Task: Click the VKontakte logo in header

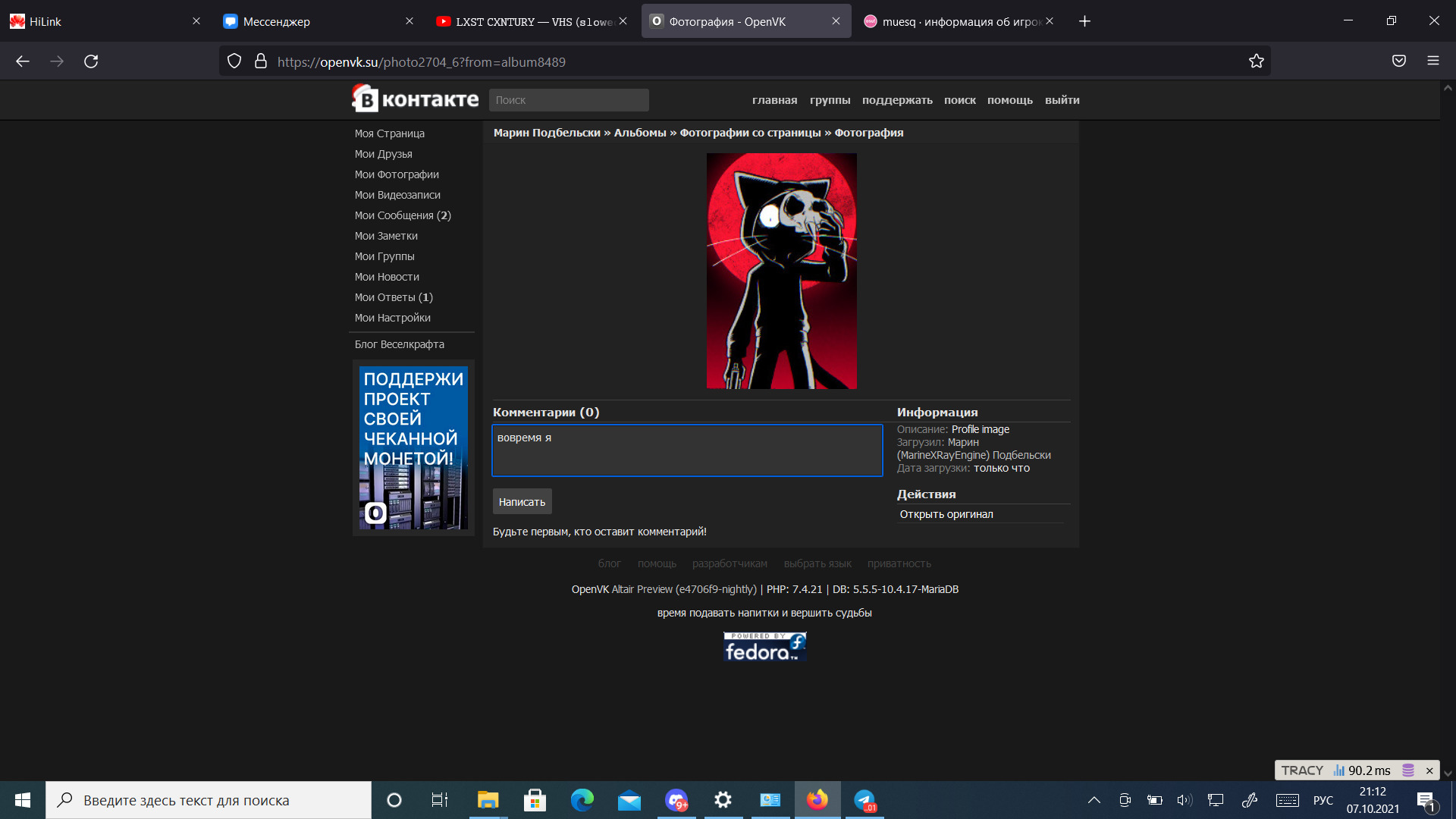Action: click(415, 99)
